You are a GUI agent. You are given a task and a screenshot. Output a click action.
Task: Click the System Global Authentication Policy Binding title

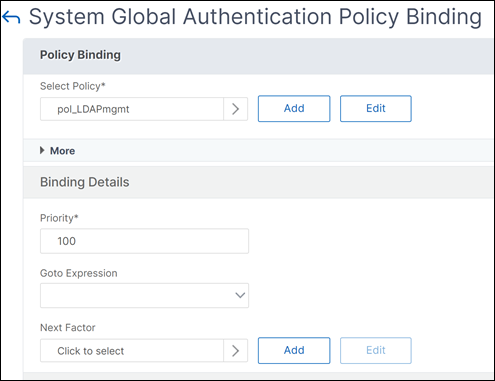tap(255, 17)
